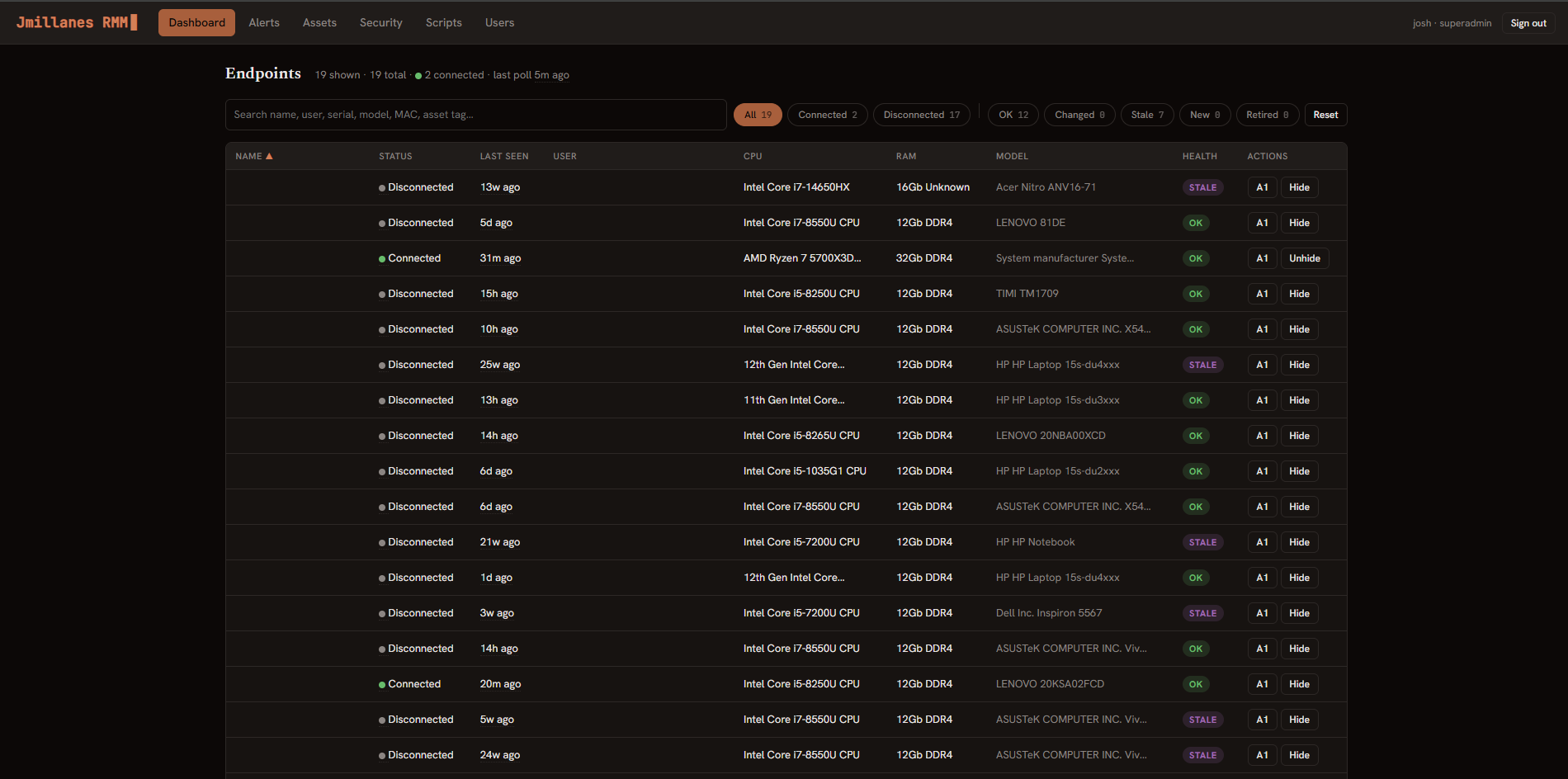Select the Intel Core i7-14650HX CPU cell
The image size is (1568, 779).
(x=796, y=187)
